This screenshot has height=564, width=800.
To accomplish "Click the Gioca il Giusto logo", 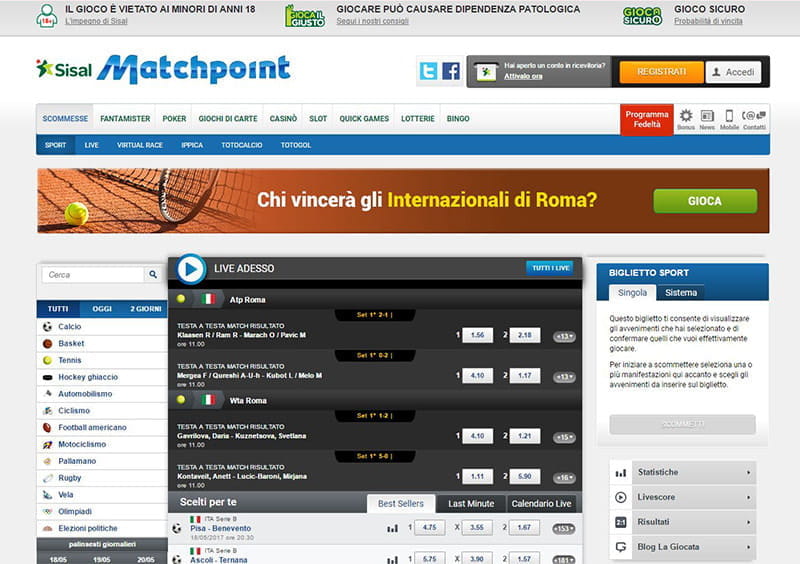I will [305, 16].
